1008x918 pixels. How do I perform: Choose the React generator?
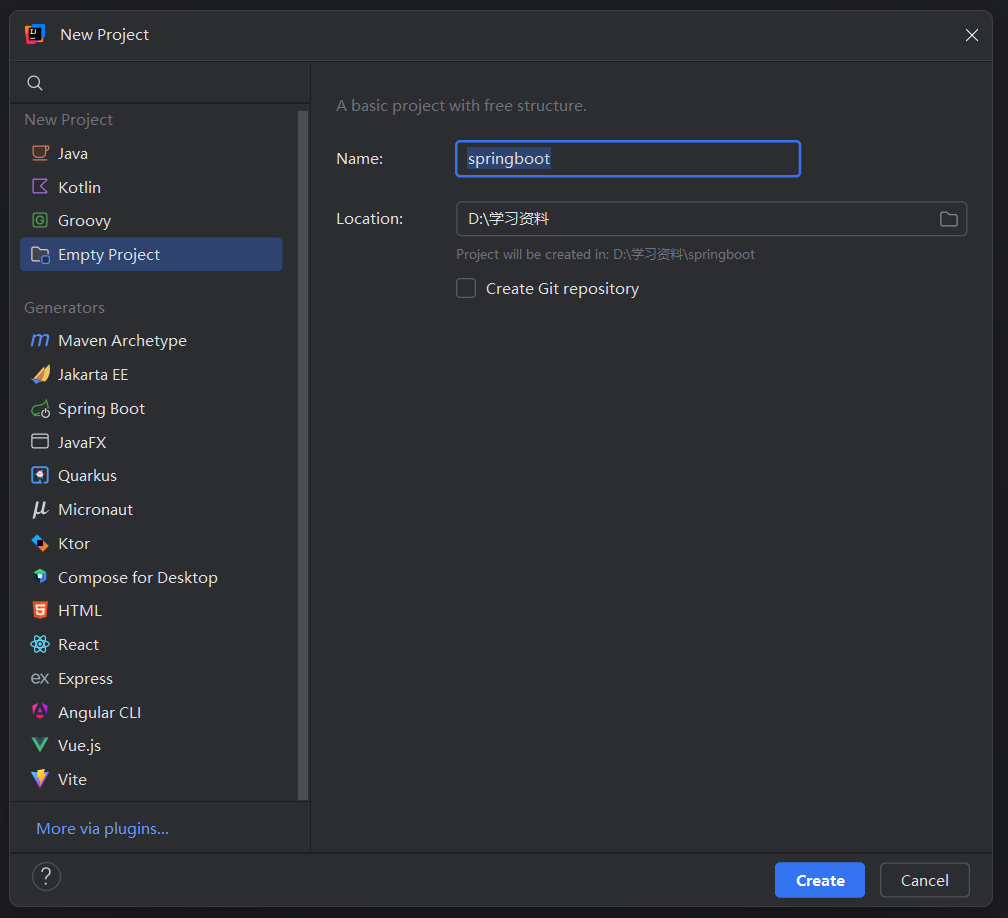pos(151,644)
